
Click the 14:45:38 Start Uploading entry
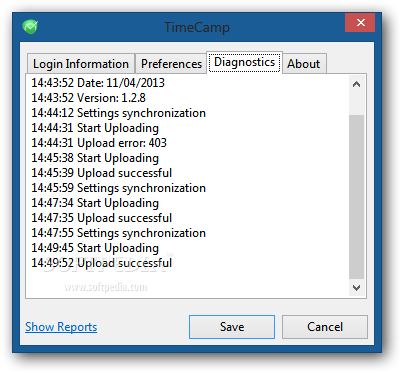point(95,158)
